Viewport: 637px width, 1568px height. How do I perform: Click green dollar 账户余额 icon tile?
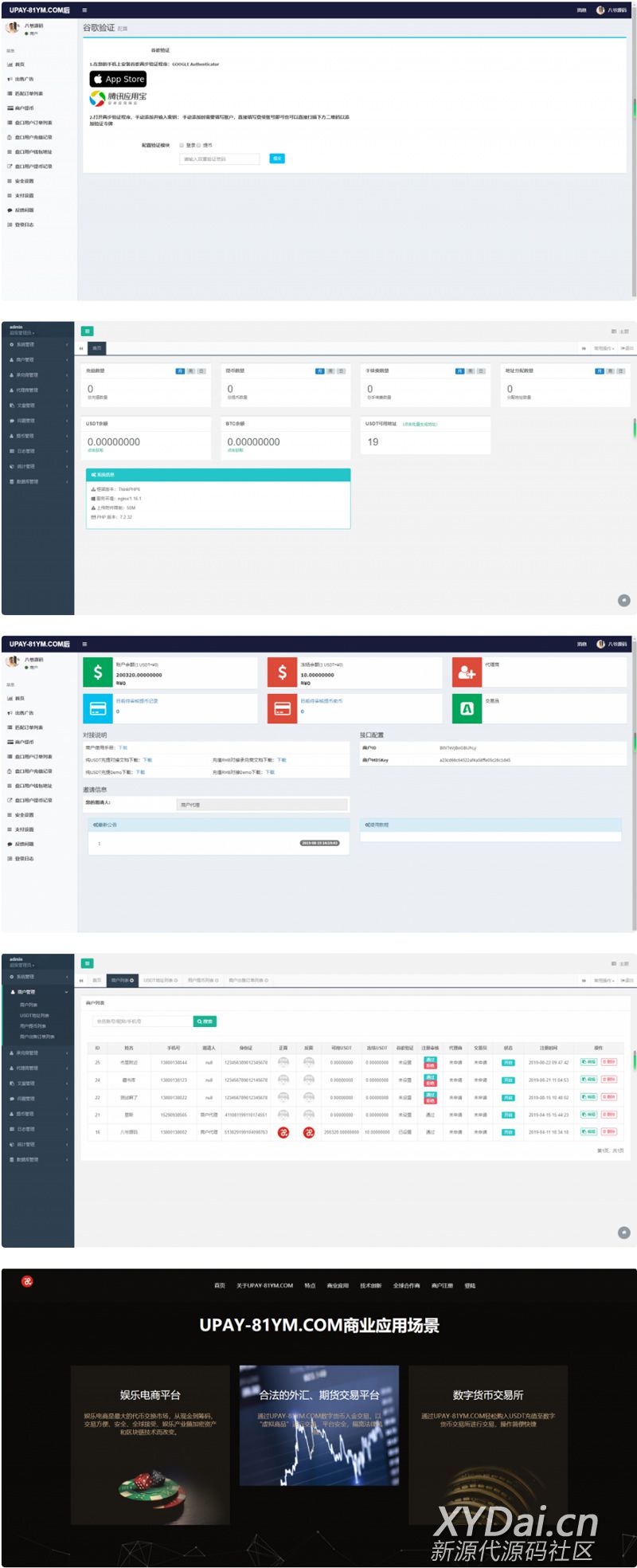click(98, 672)
